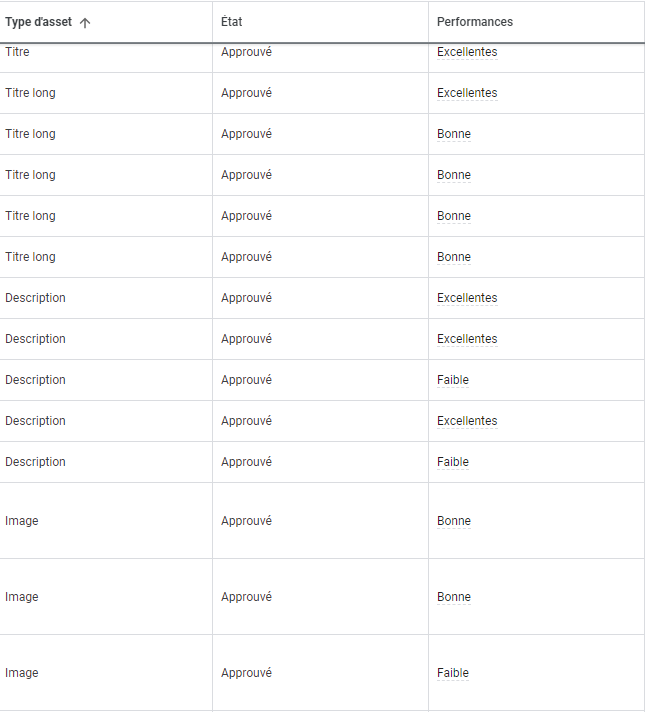
Task: Open Faible rating of the last Image row
Action: (x=453, y=673)
